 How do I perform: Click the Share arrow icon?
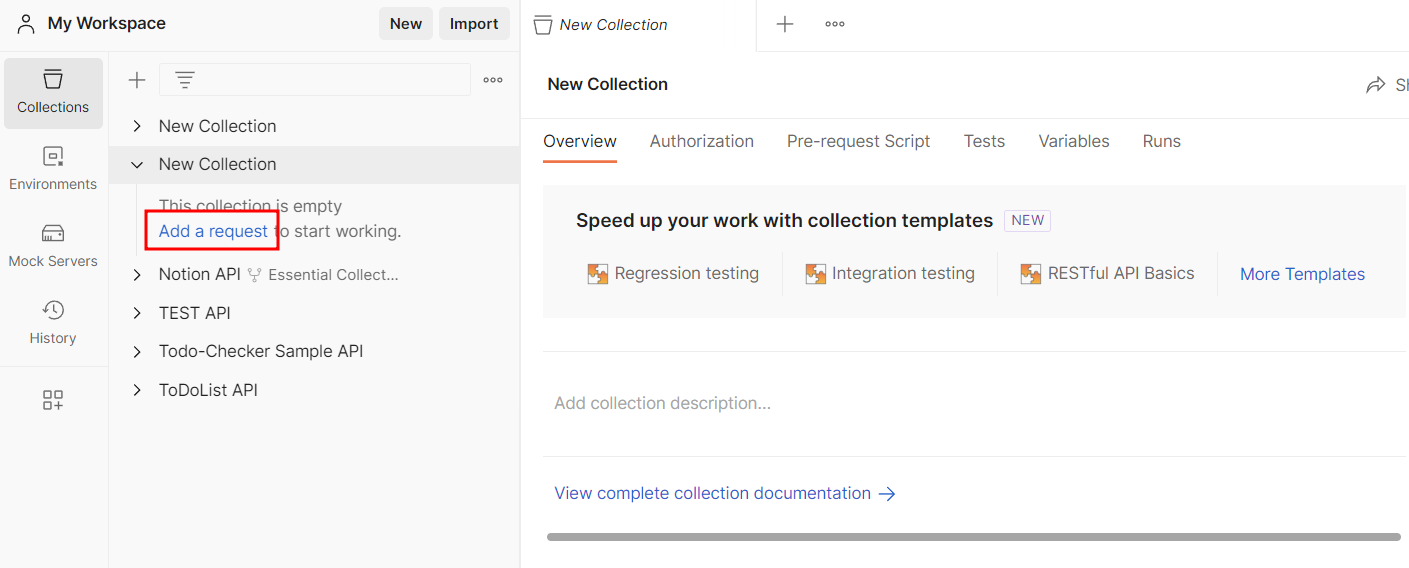click(1376, 85)
